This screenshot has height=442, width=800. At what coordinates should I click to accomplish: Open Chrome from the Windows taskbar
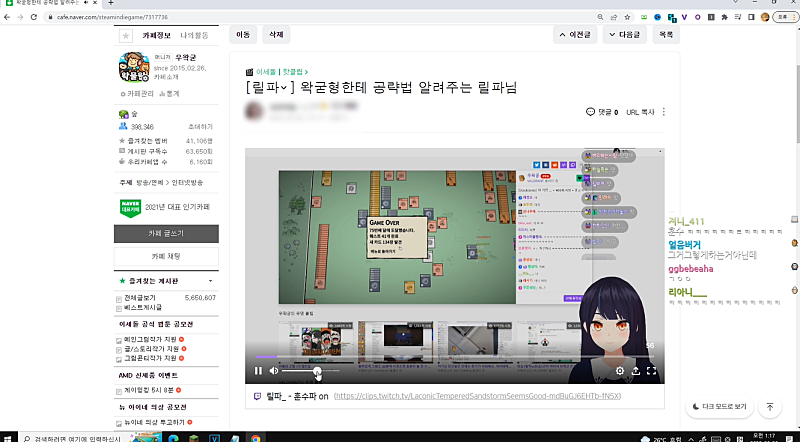point(256,437)
